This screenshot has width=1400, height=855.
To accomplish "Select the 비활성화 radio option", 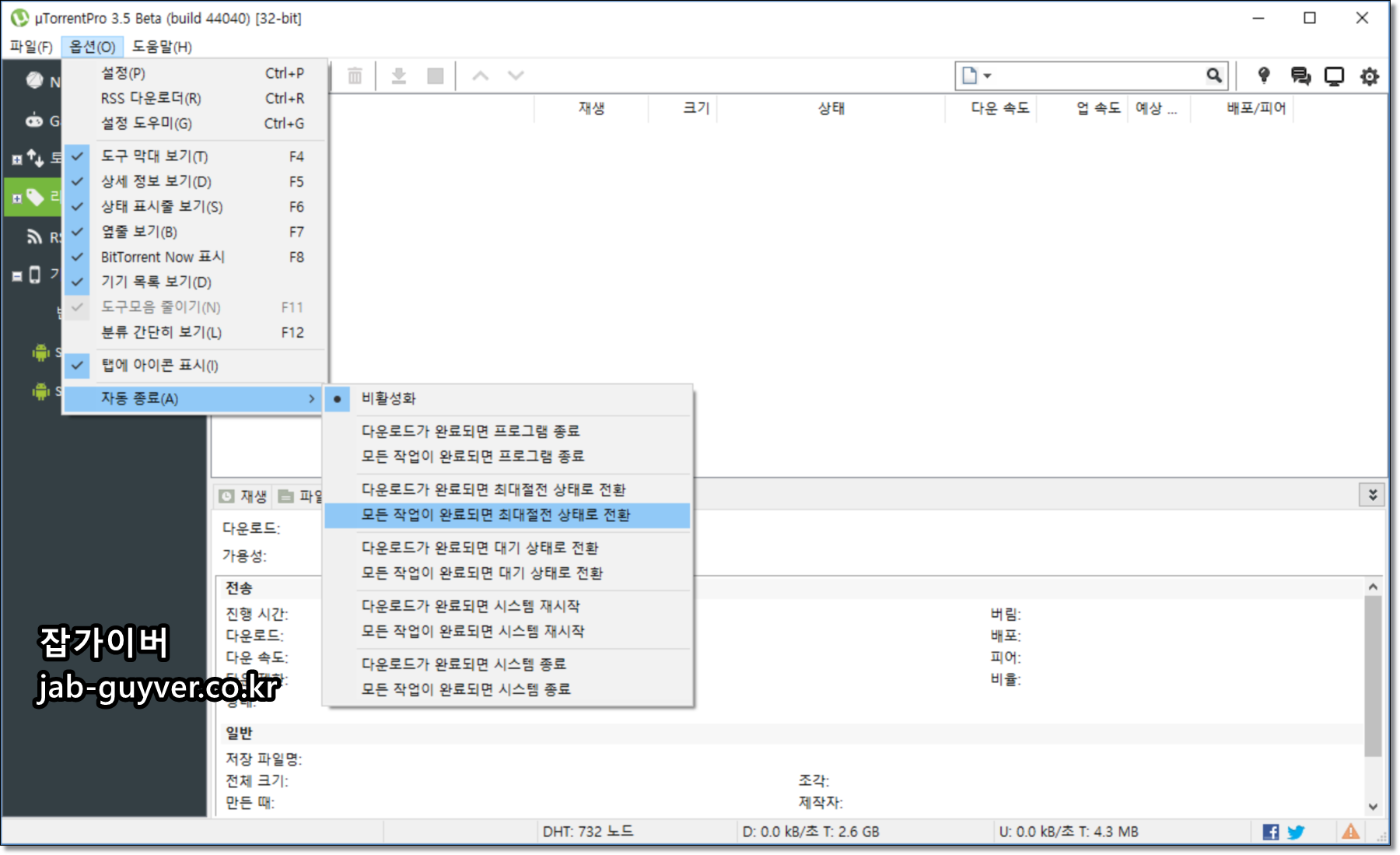I will pyautogui.click(x=507, y=398).
